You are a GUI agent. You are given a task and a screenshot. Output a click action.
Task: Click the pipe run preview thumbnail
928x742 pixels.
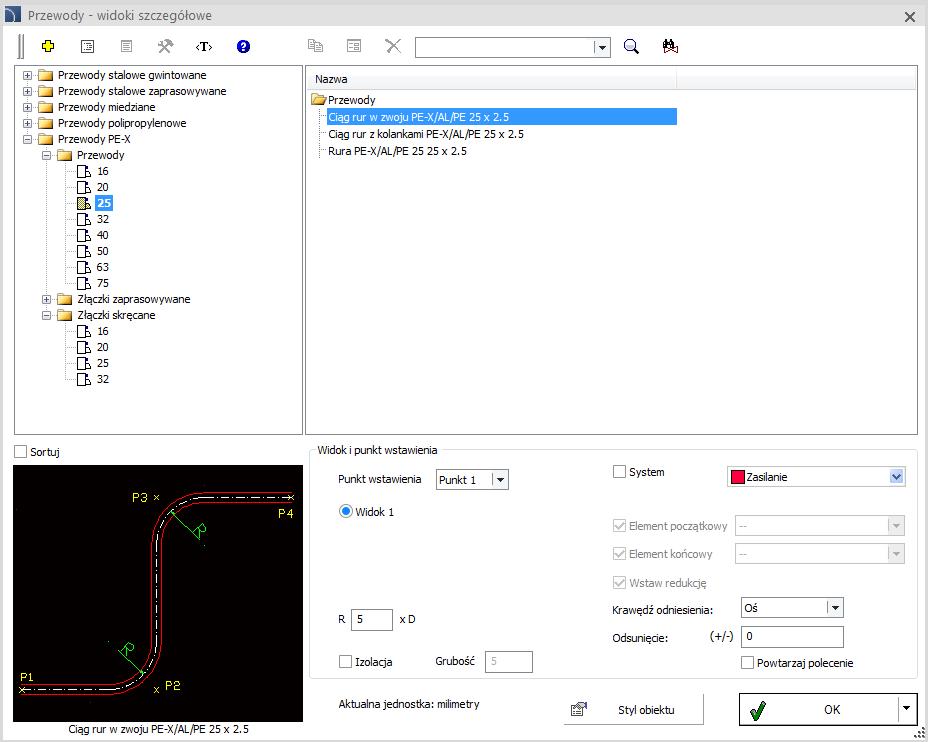pyautogui.click(x=158, y=593)
